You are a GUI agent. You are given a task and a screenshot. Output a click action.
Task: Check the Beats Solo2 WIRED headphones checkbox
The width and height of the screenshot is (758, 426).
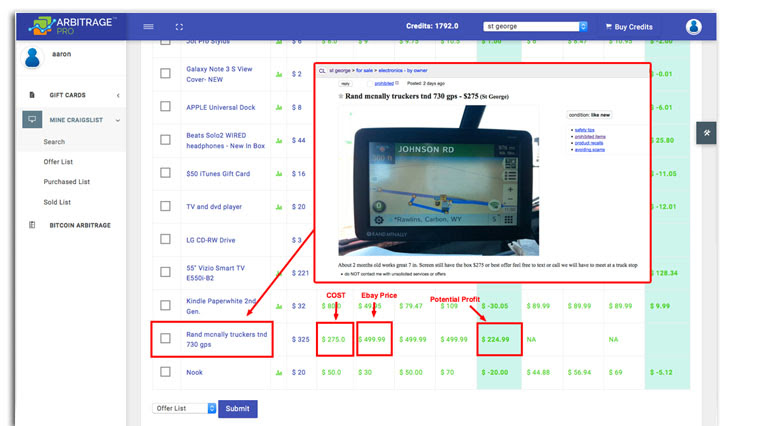click(165, 140)
